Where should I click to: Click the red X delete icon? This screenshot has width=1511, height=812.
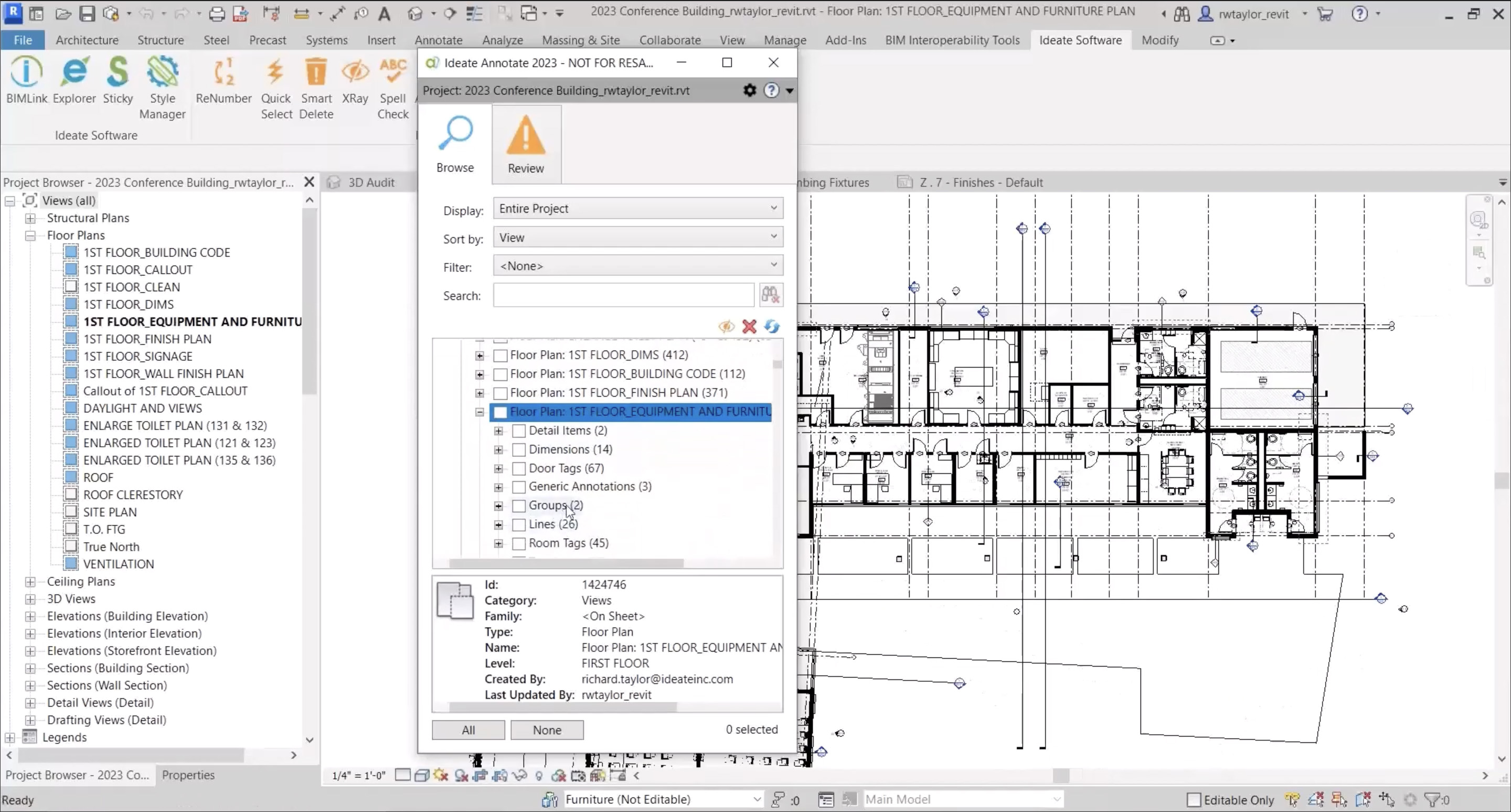(749, 327)
